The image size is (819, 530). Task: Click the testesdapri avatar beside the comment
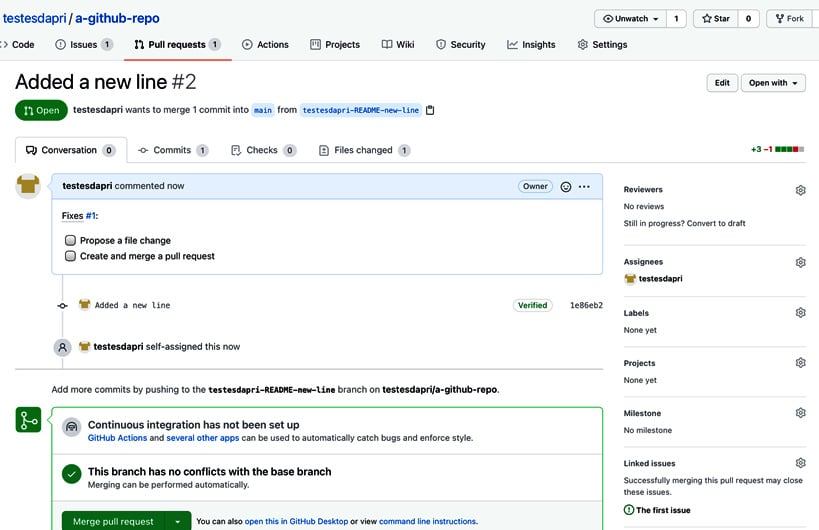[x=28, y=186]
